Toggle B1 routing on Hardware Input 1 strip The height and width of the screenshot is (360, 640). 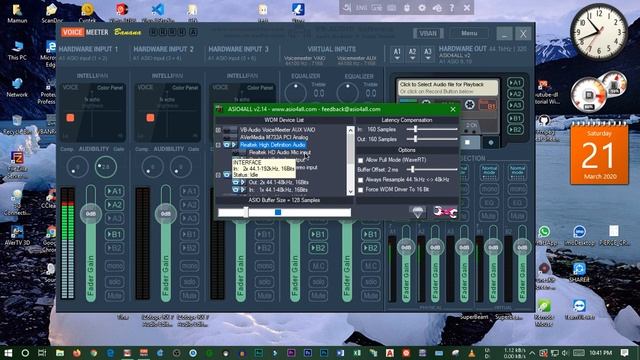(114, 234)
